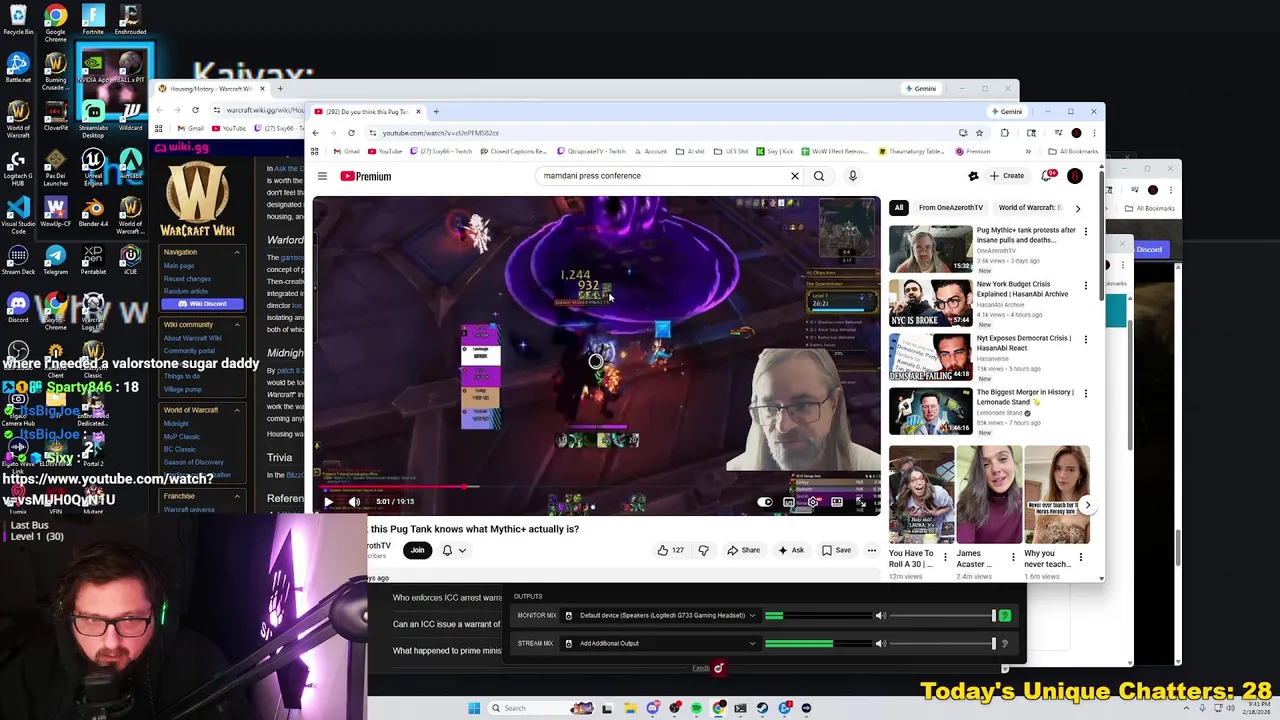Select the World of Warcraft chip
This screenshot has height=720, width=1280.
1030,208
